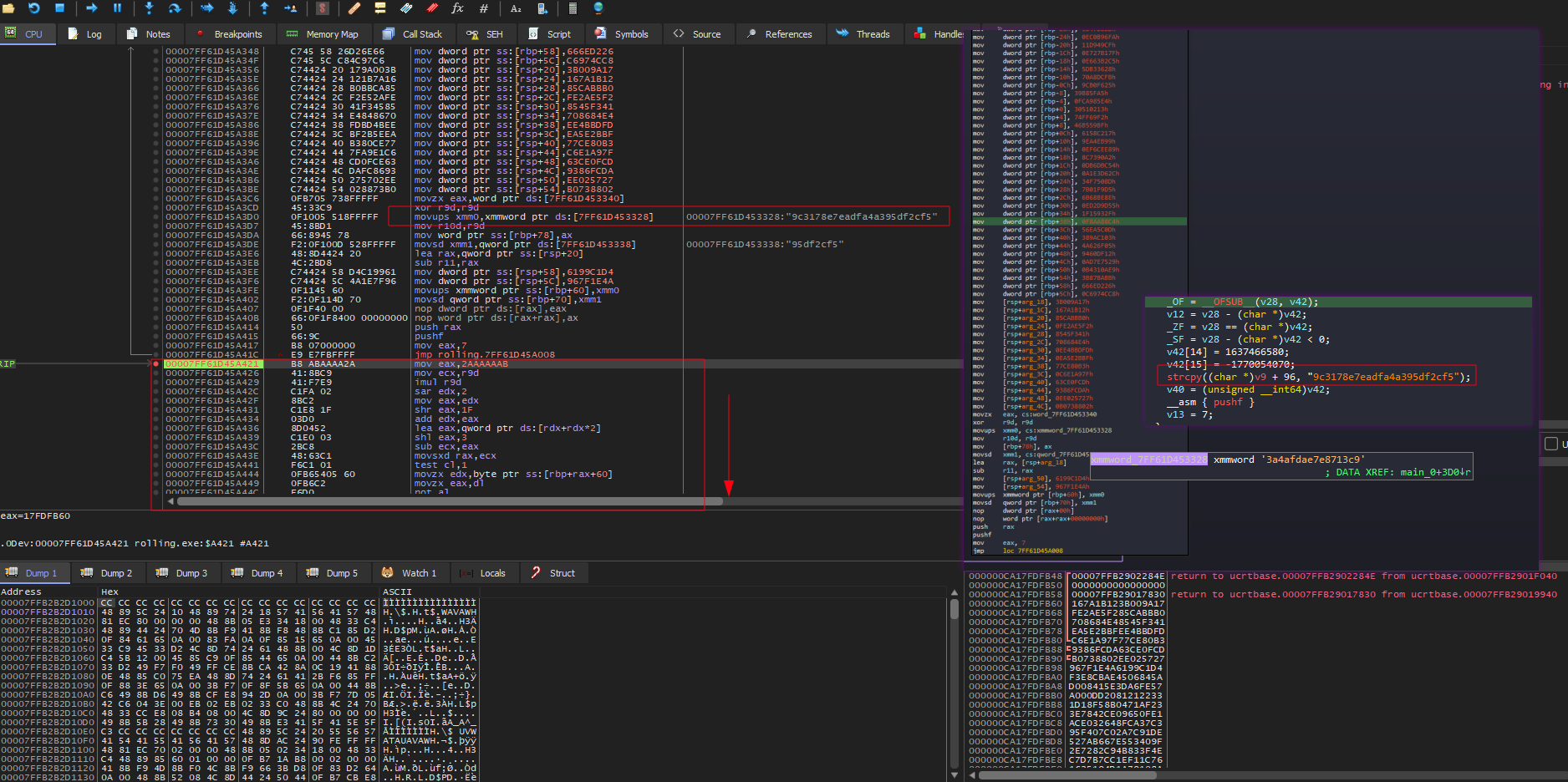Click the Step Into icon
This screenshot has width=1568, height=782.
[149, 8]
